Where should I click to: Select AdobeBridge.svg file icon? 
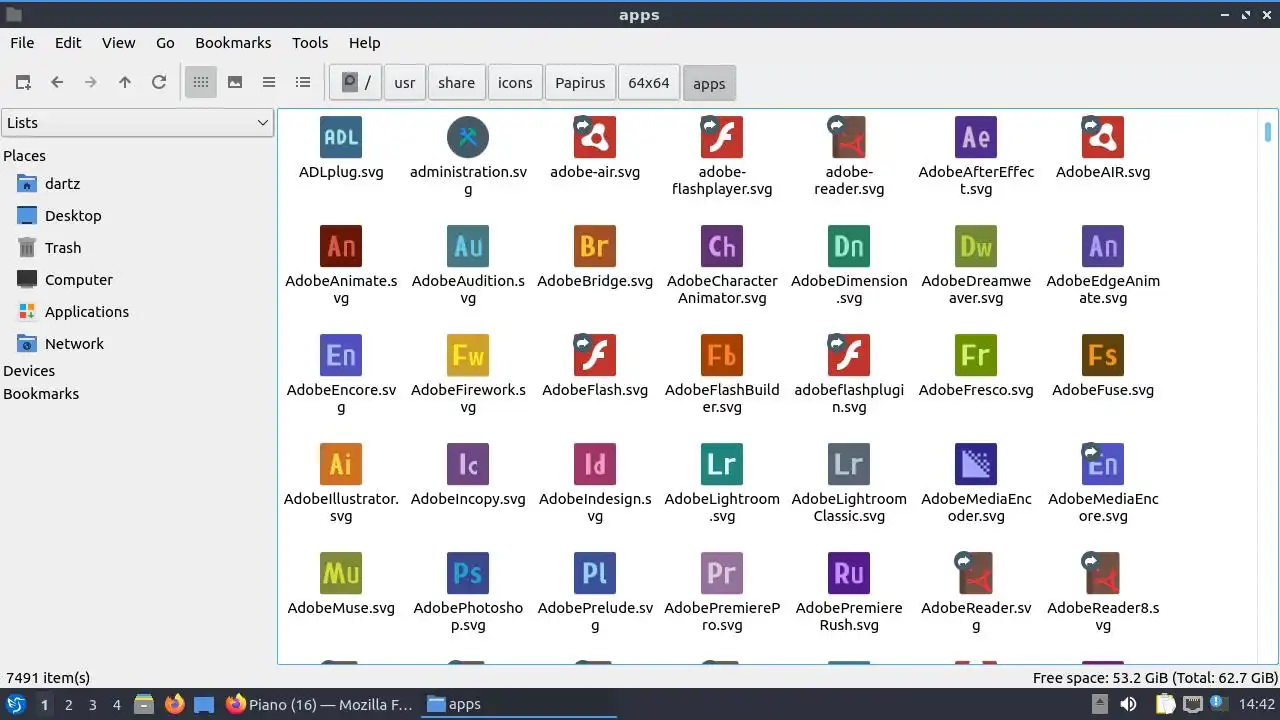point(595,246)
